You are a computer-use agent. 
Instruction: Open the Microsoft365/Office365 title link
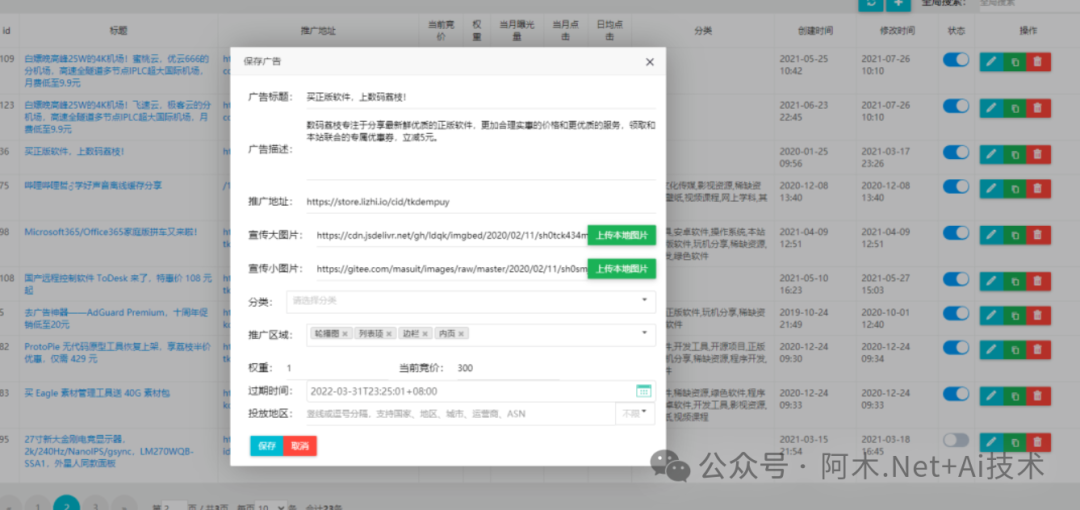[111, 232]
